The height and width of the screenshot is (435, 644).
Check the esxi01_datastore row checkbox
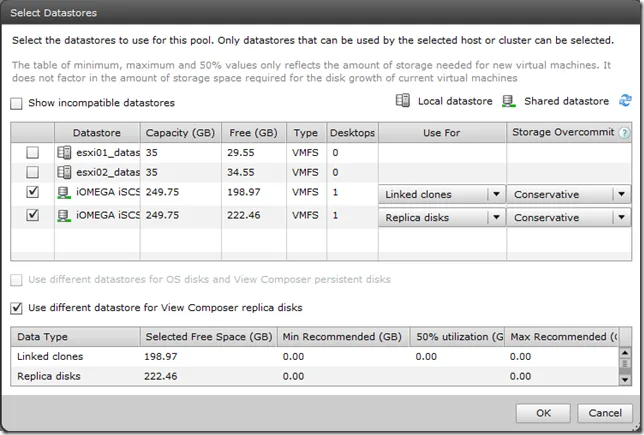(x=32, y=153)
